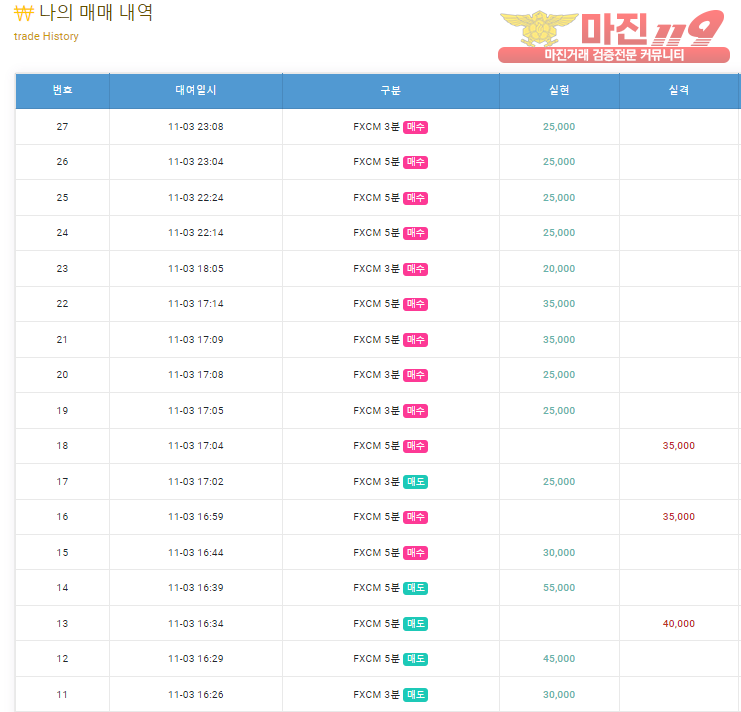Click the 마진거래 검증전문 커뮤니티 banner

(x=614, y=55)
